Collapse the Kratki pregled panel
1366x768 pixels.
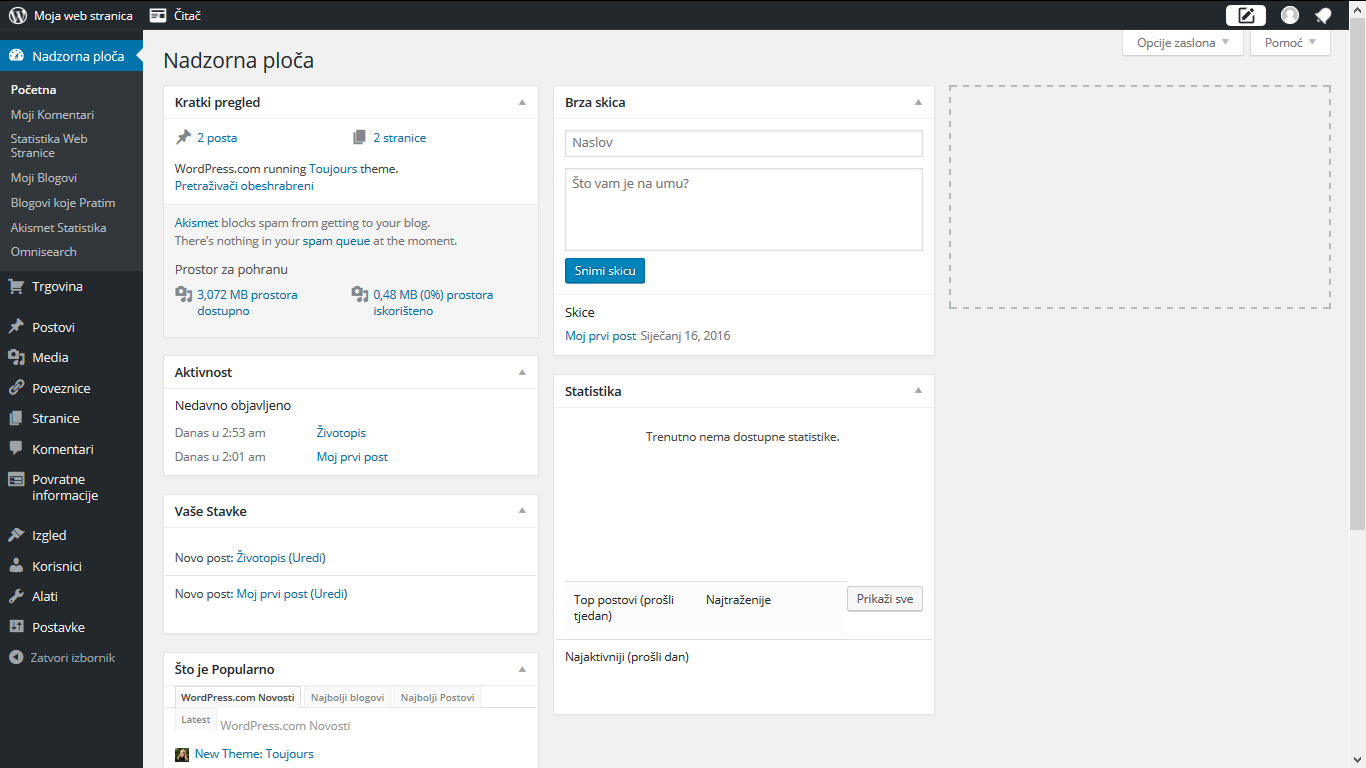521,103
